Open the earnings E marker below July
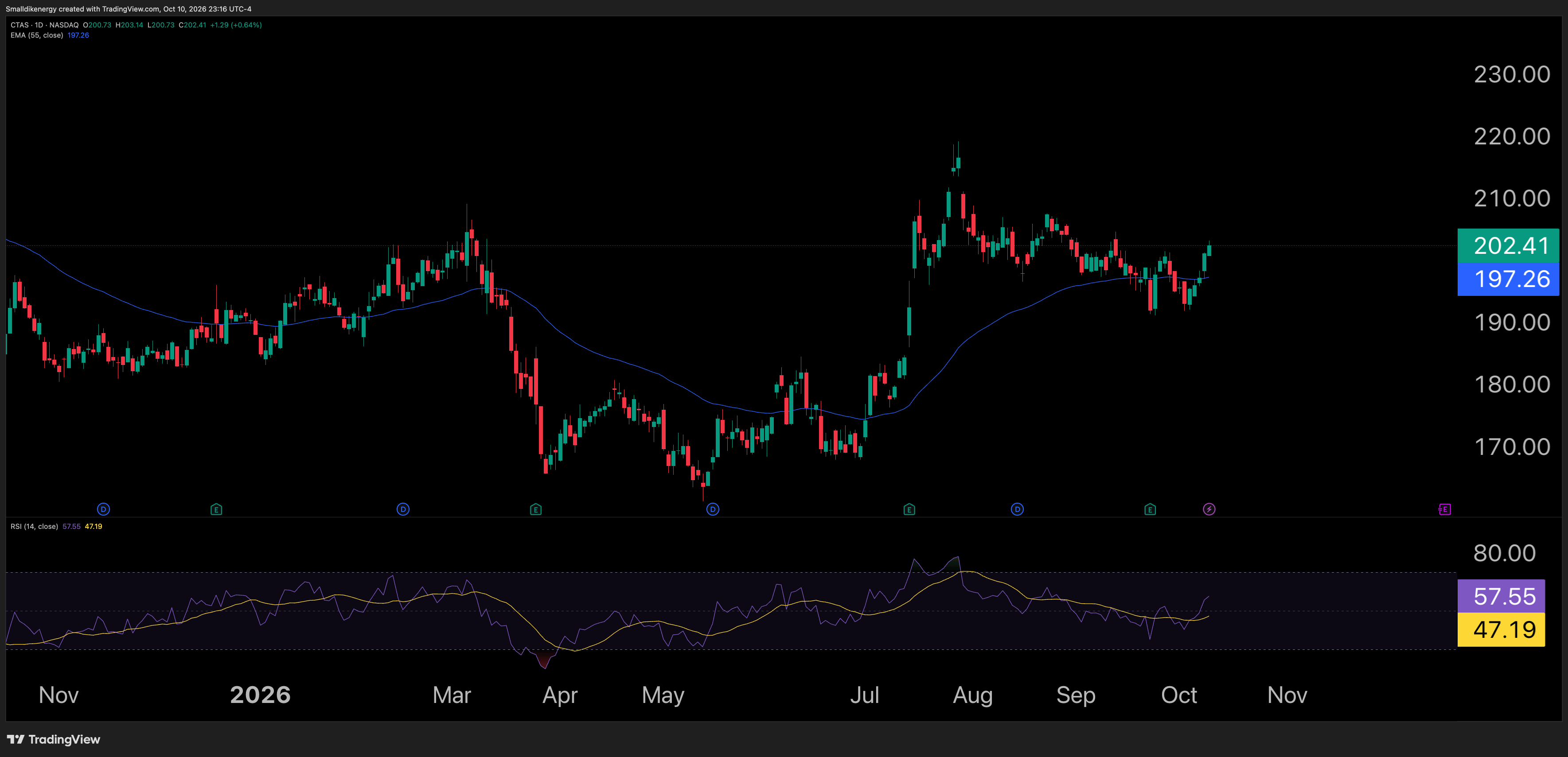1568x757 pixels. coord(909,509)
